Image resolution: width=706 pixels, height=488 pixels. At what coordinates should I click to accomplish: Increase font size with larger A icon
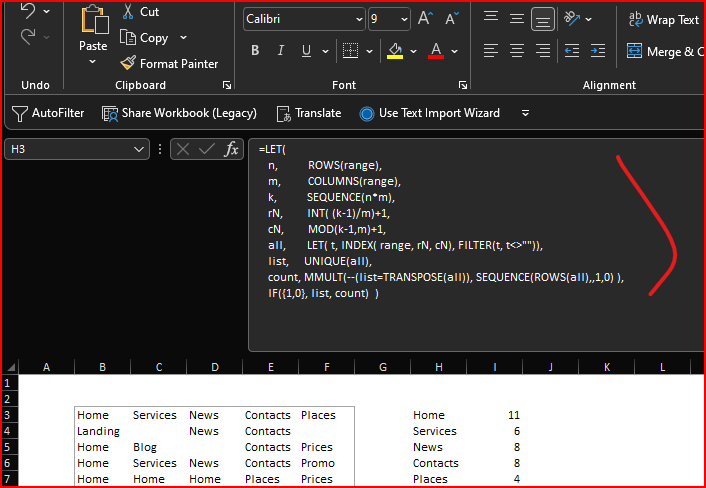tap(426, 19)
